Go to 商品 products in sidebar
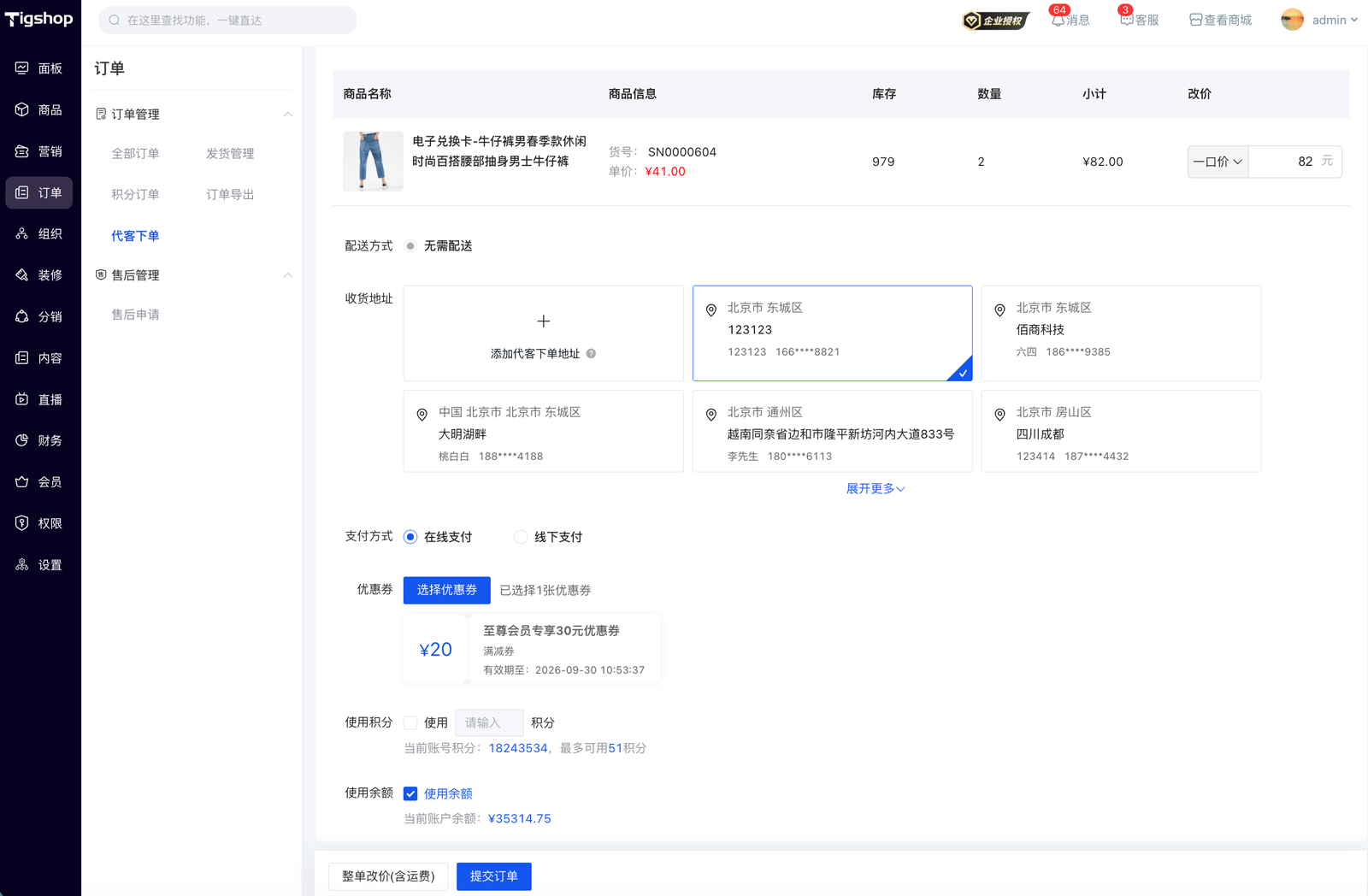The width and height of the screenshot is (1368, 896). (x=39, y=109)
